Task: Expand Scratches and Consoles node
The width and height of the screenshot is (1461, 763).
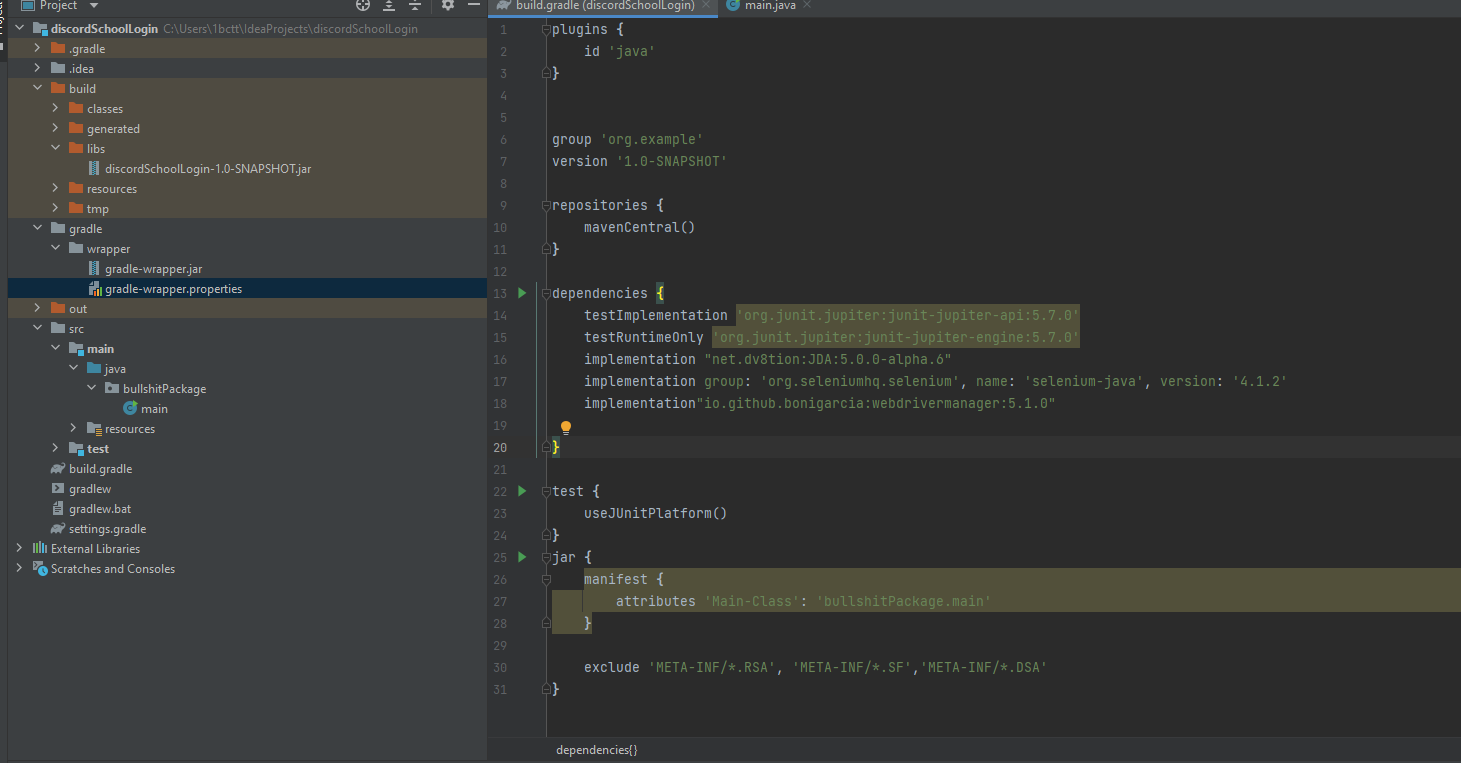Action: 19,569
